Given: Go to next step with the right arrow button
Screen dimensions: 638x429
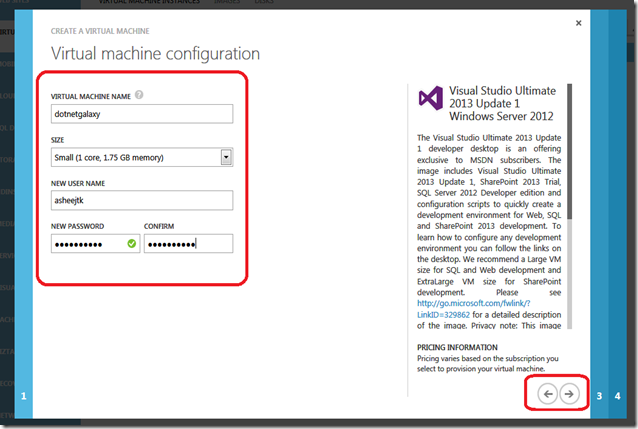Looking at the screenshot, I should point(569,394).
